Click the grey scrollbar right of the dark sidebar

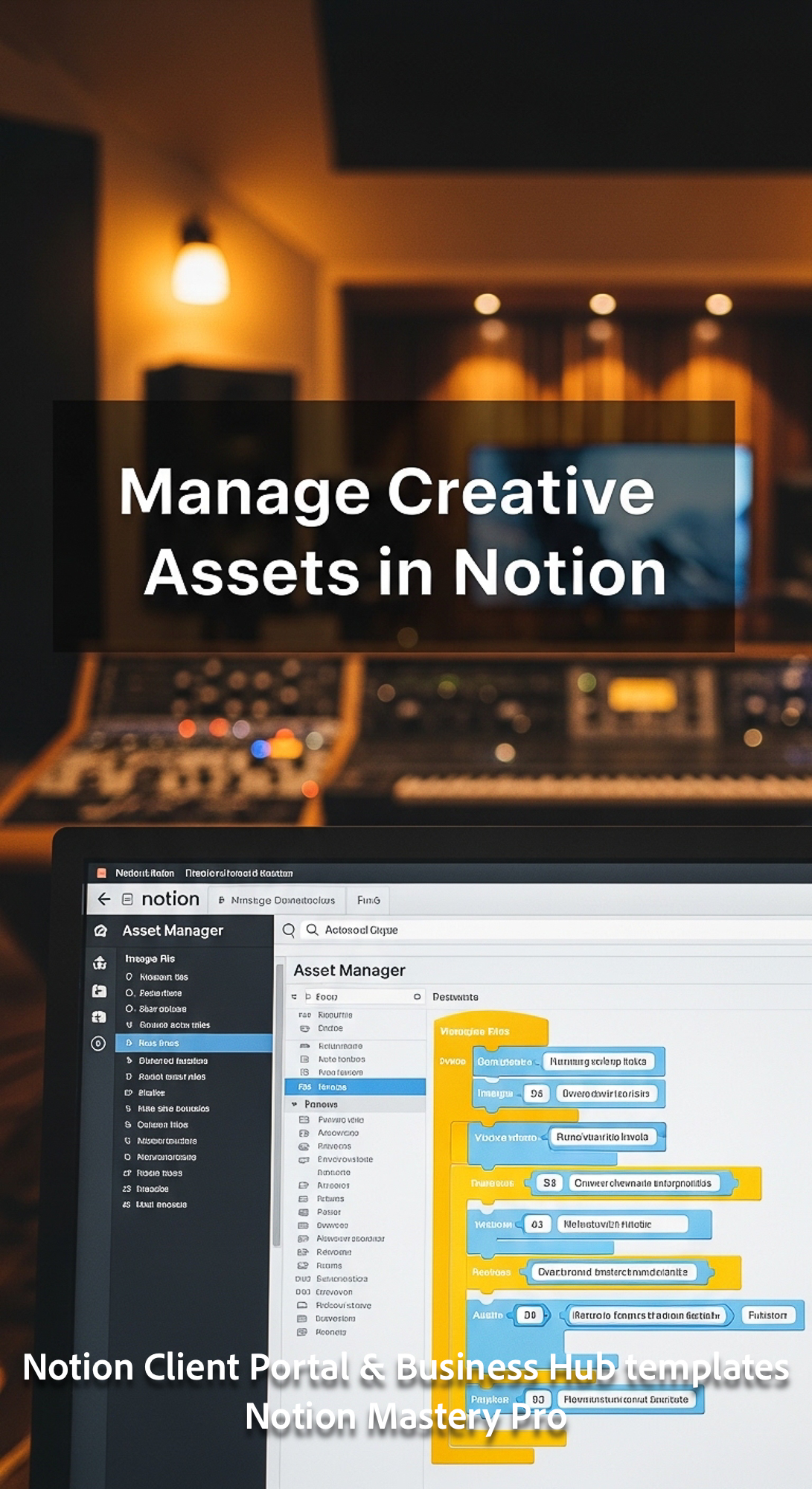277,1106
